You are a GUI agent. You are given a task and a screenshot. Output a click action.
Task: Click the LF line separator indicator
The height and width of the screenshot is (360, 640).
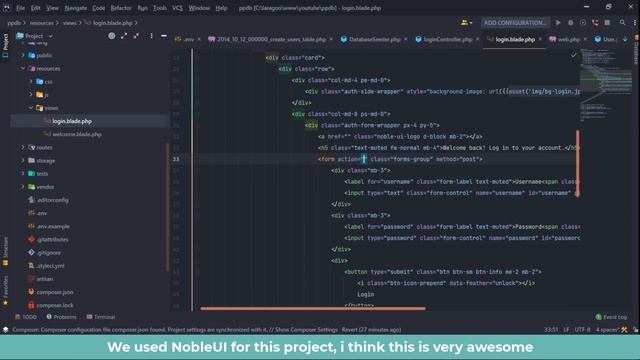pos(567,329)
